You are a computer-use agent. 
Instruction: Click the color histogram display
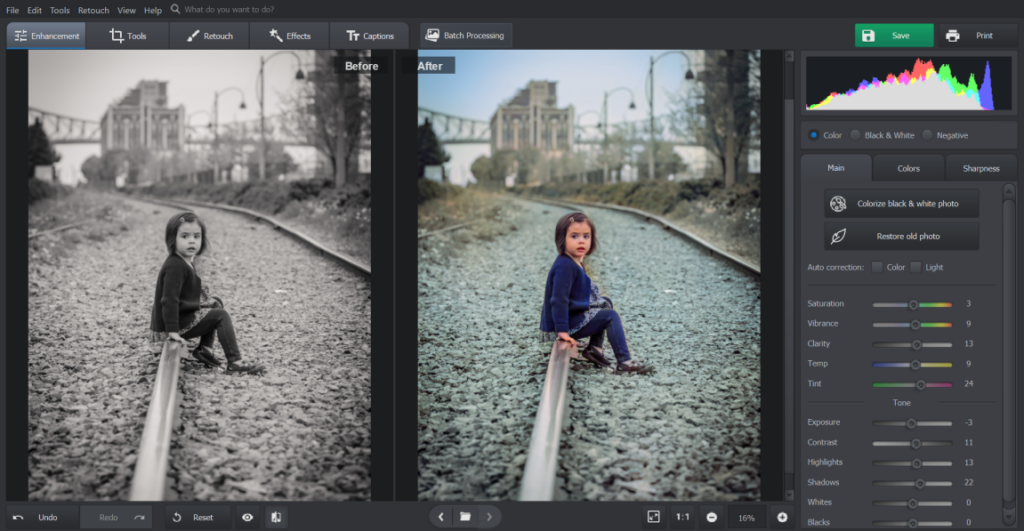click(x=908, y=83)
